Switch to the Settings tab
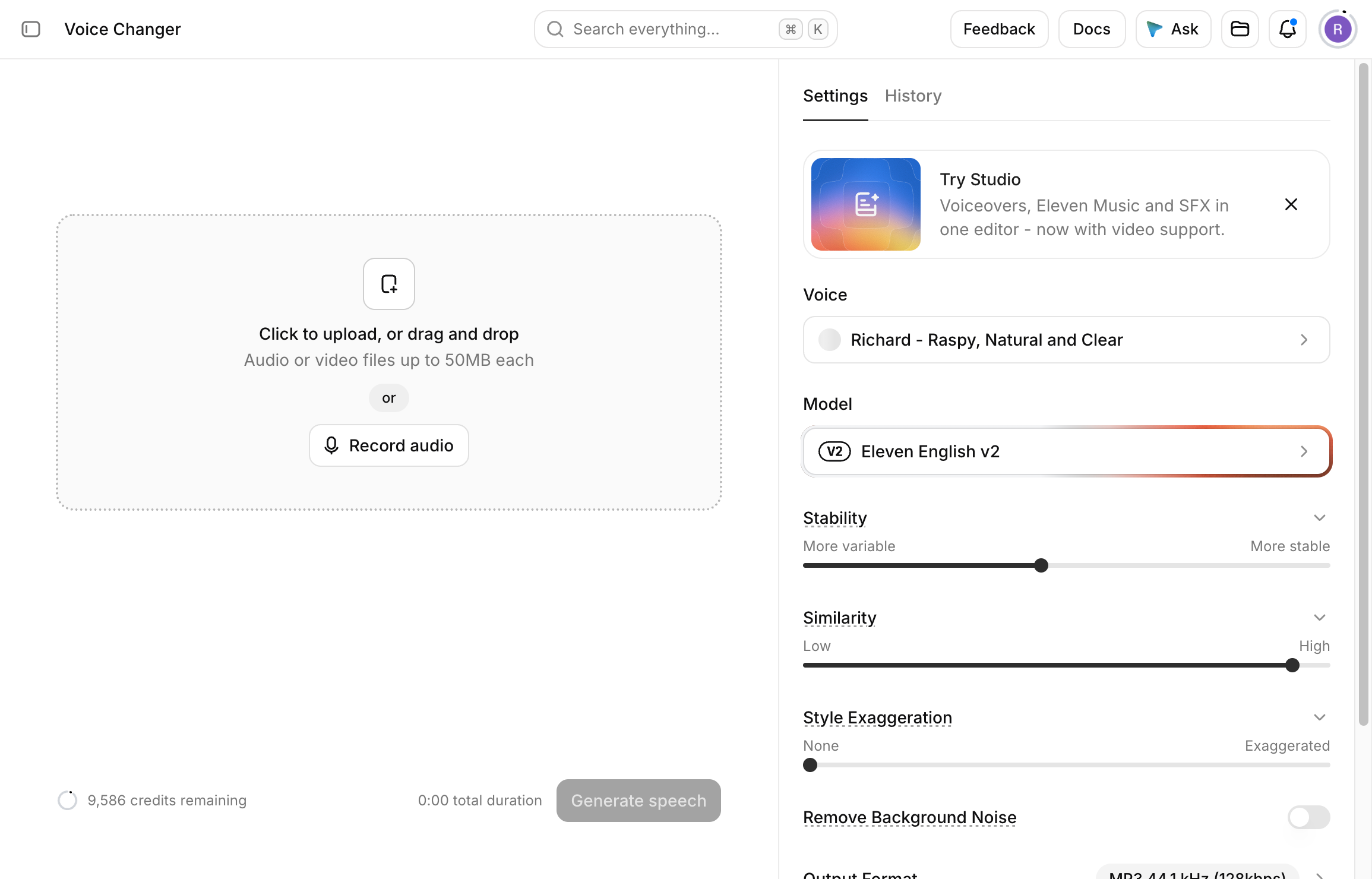This screenshot has width=1372, height=879. click(835, 96)
